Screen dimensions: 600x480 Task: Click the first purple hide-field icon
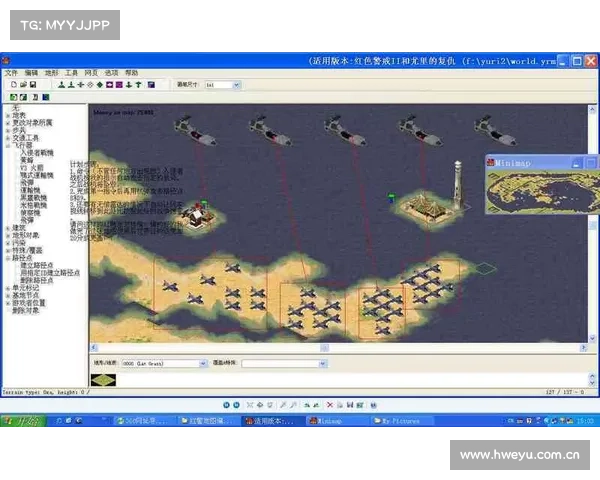pos(109,85)
